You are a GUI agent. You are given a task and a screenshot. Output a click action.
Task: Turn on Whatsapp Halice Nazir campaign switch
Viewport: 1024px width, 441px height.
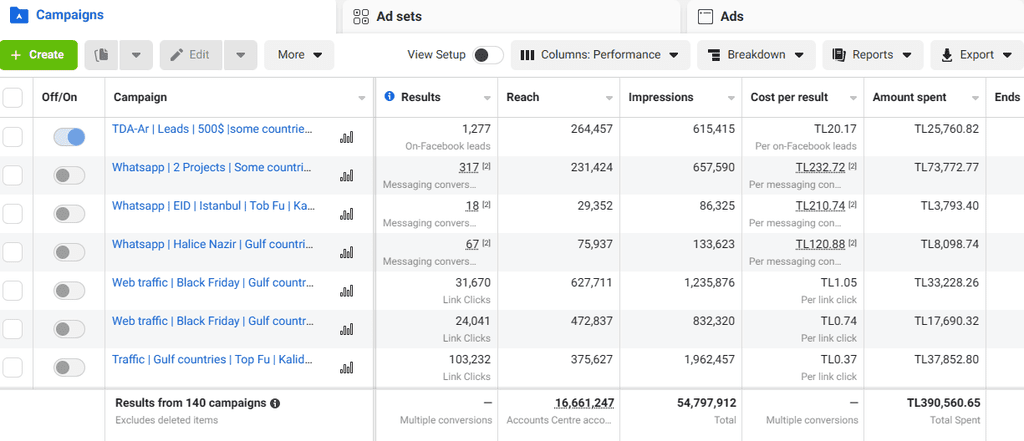coord(69,252)
